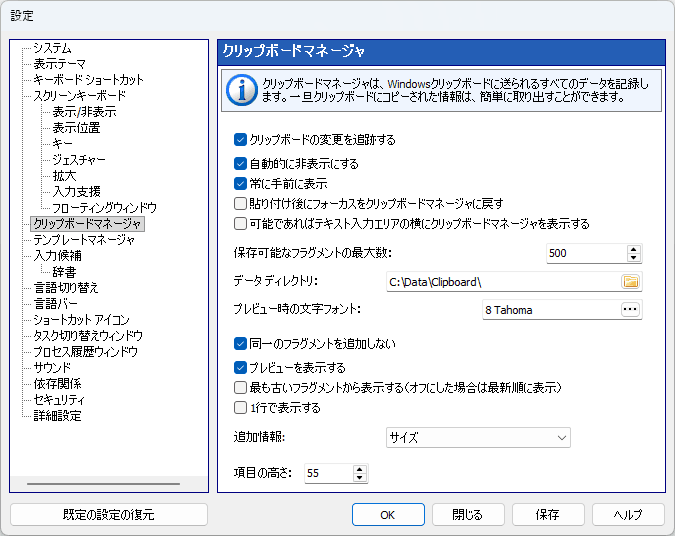Select 拡大 tree item
Viewport: 675px width, 536px height.
pyautogui.click(x=64, y=176)
